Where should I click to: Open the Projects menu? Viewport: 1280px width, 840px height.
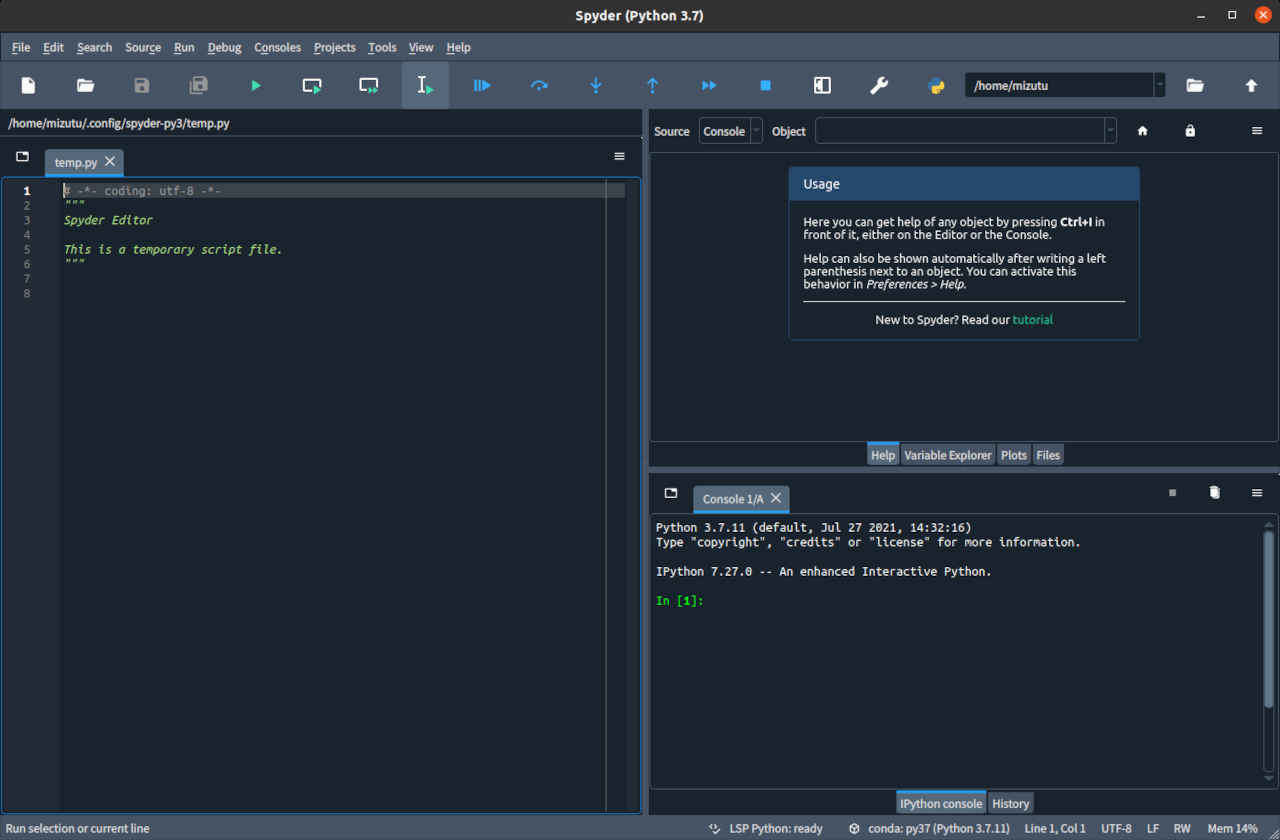point(335,47)
